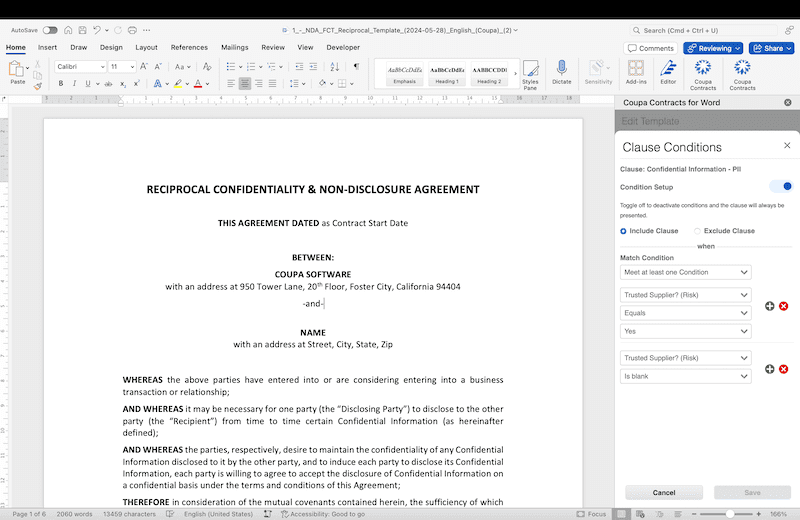
Task: Click the Bullets list icon
Action: [231, 66]
